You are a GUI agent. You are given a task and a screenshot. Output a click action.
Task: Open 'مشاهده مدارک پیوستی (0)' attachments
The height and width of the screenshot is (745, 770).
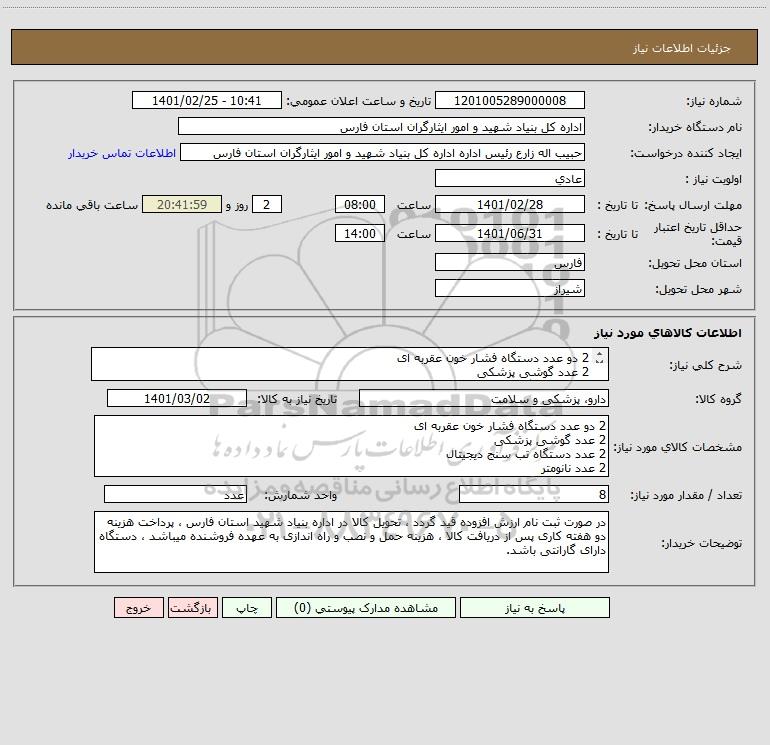pos(366,608)
